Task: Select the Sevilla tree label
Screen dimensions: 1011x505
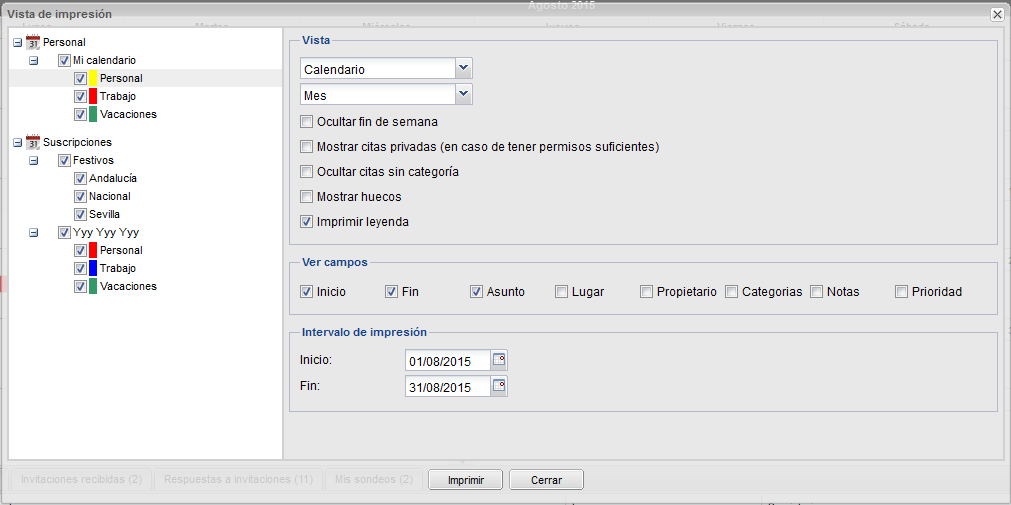Action: [x=104, y=215]
